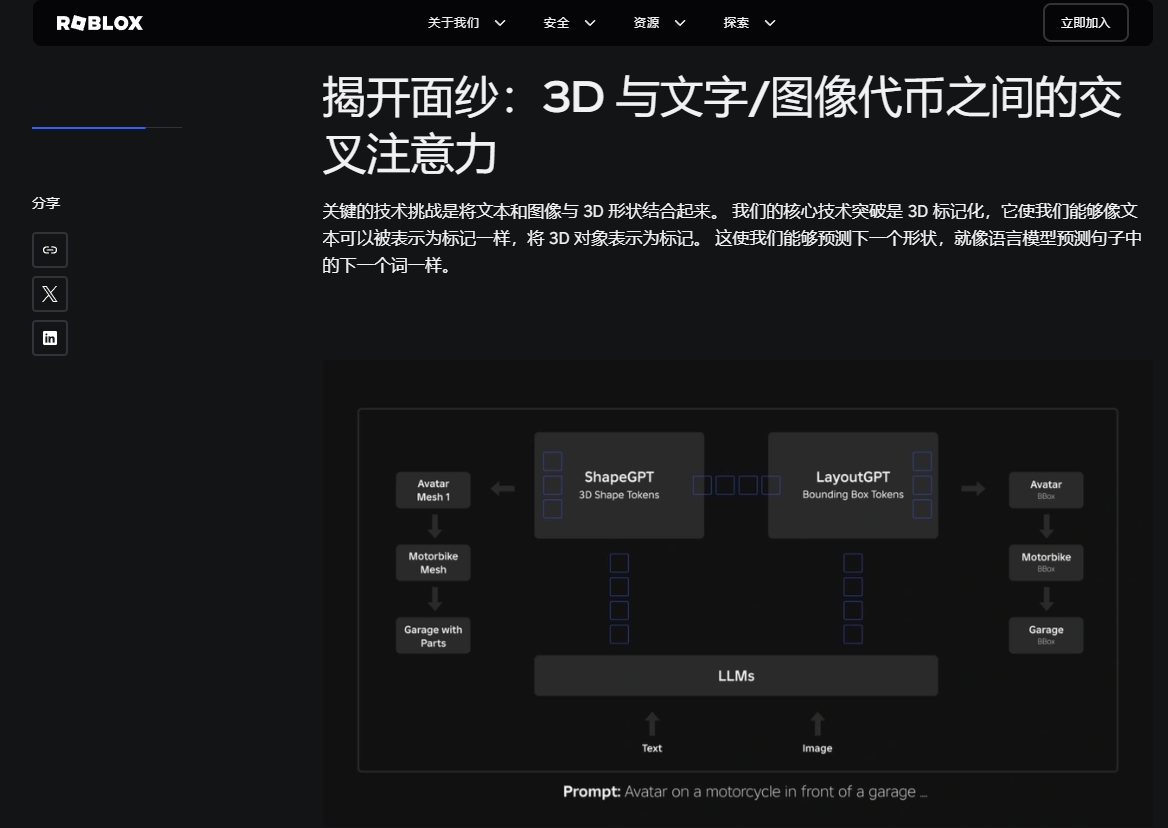Open the 探索 menu
The width and height of the screenshot is (1168, 828).
pyautogui.click(x=736, y=23)
